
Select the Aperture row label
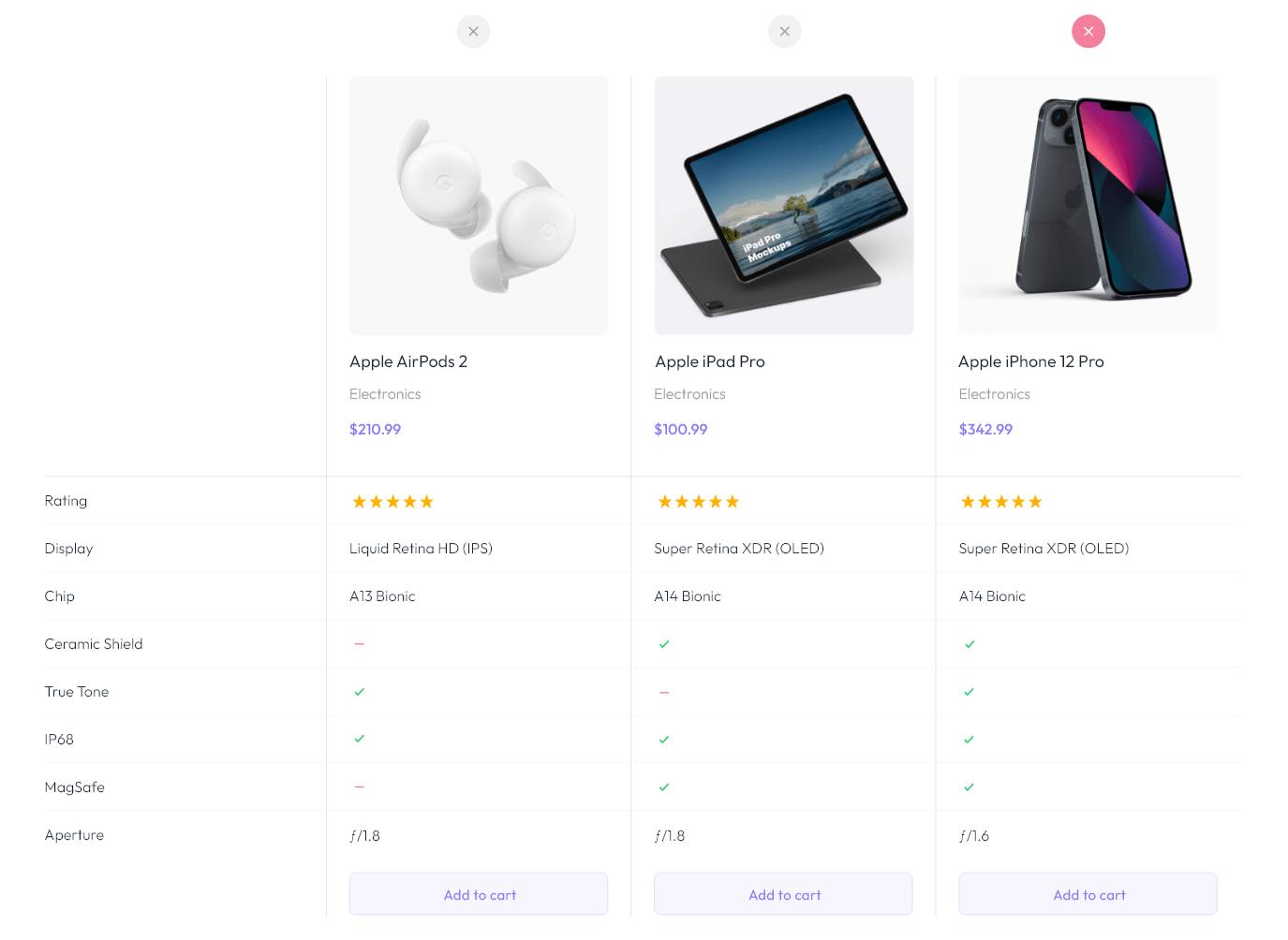[74, 834]
